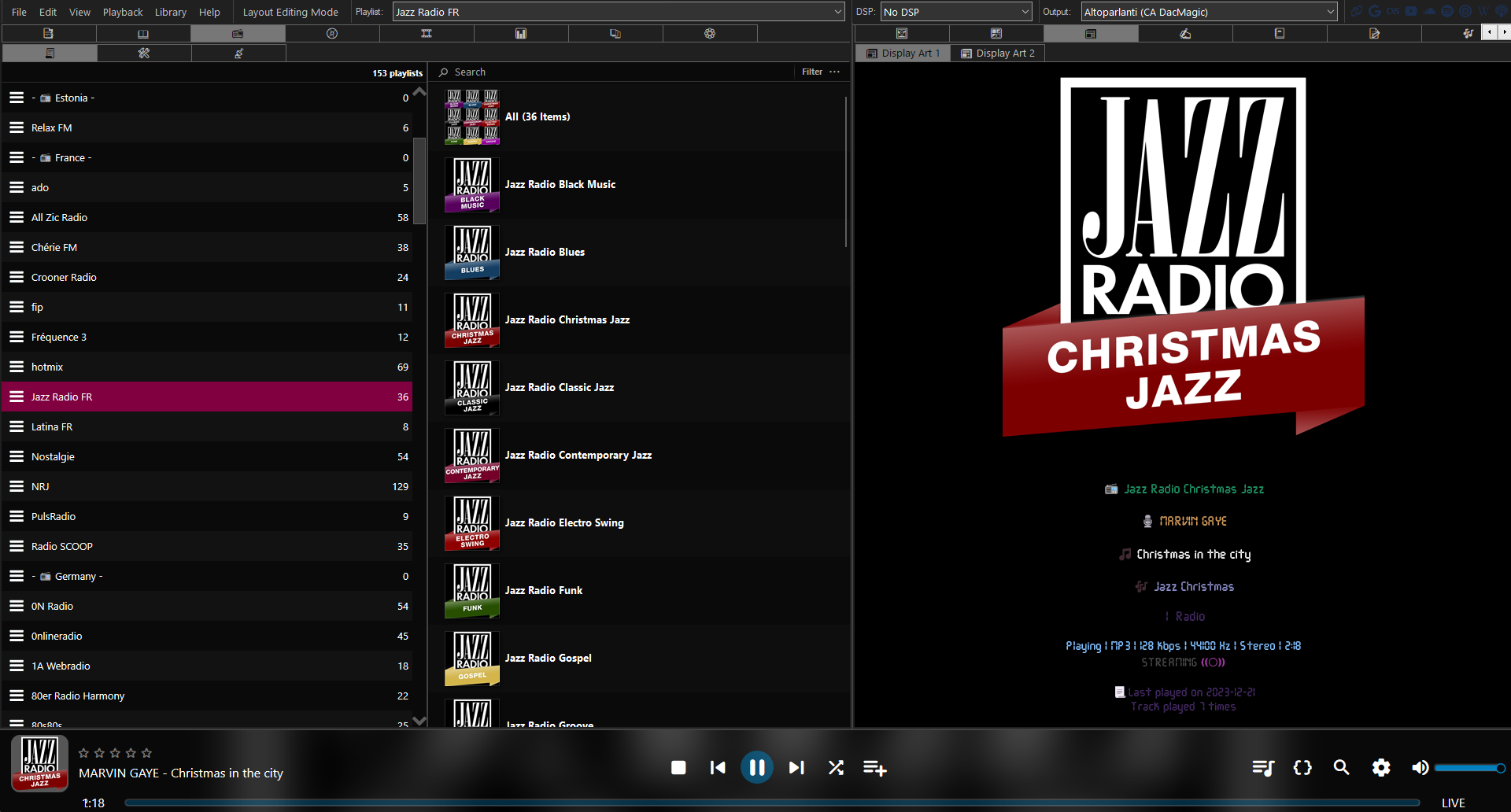Rate the track two stars
This screenshot has width=1511, height=812.
pyautogui.click(x=99, y=753)
